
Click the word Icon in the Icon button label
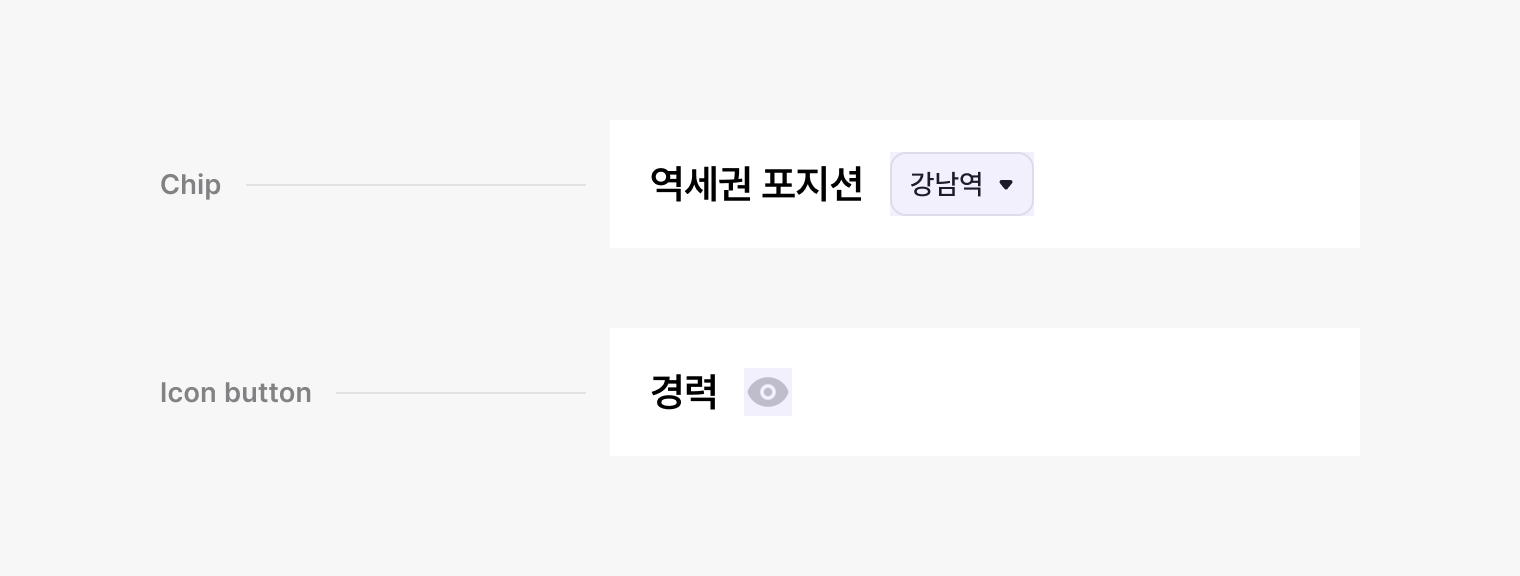click(186, 393)
